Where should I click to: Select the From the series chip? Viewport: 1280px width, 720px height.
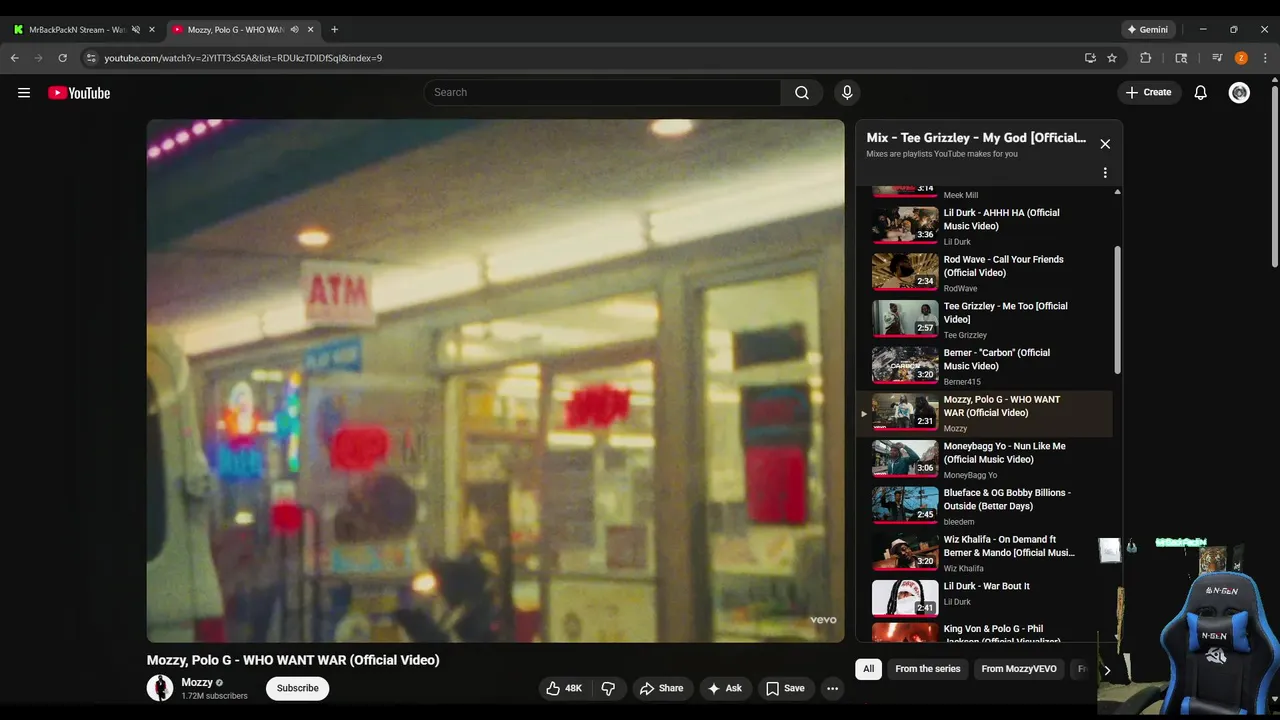tap(927, 669)
